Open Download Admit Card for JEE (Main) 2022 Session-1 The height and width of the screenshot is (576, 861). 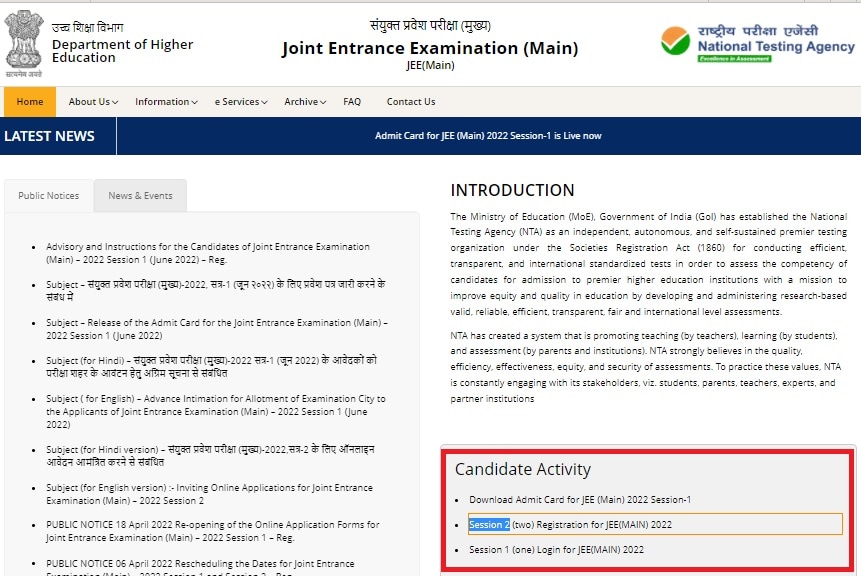580,500
